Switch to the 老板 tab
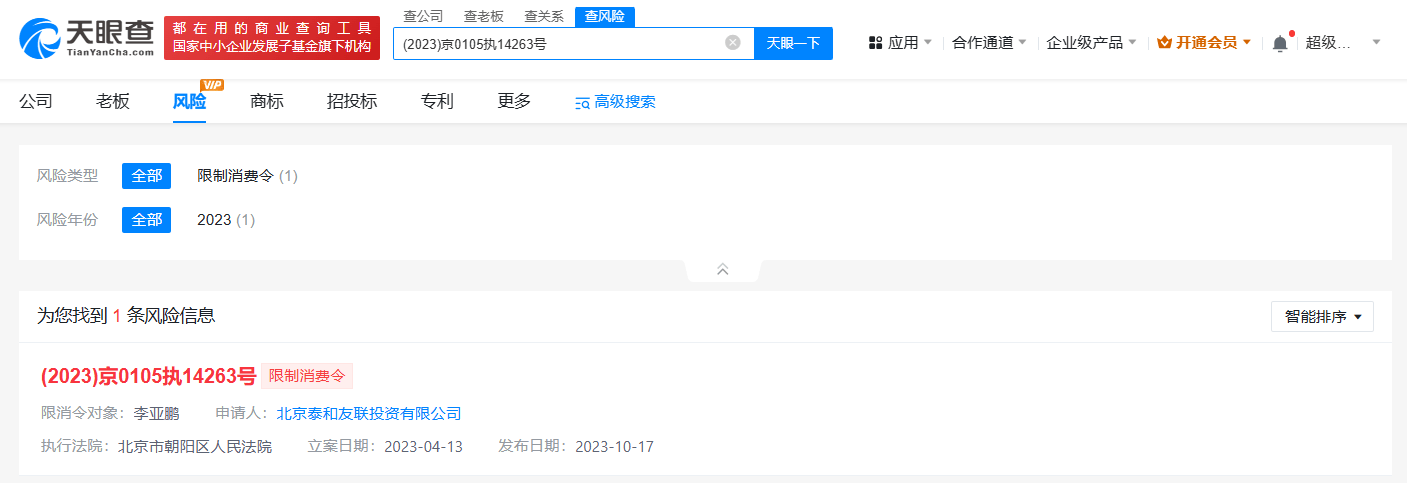Screen dimensions: 1407x483 pos(113,101)
